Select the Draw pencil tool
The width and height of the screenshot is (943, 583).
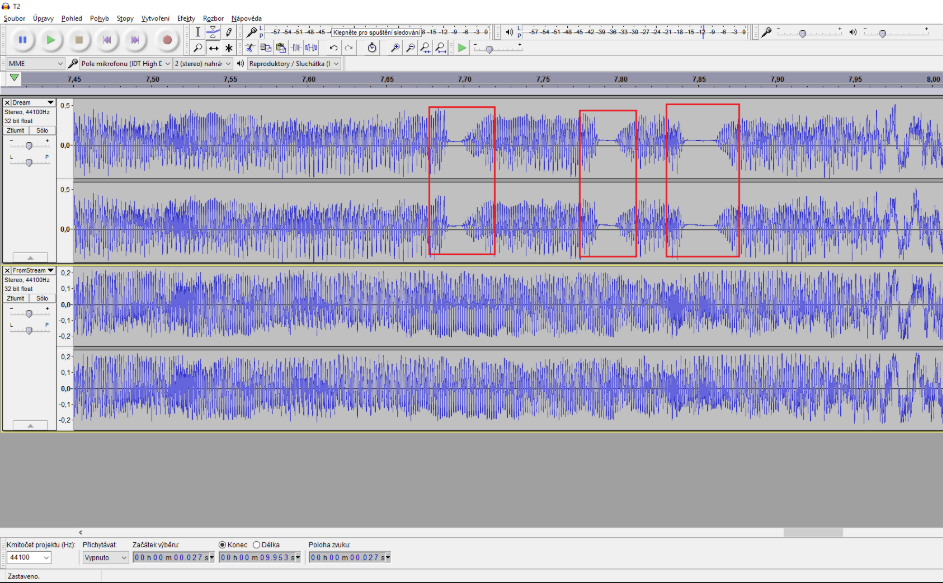pyautogui.click(x=229, y=32)
